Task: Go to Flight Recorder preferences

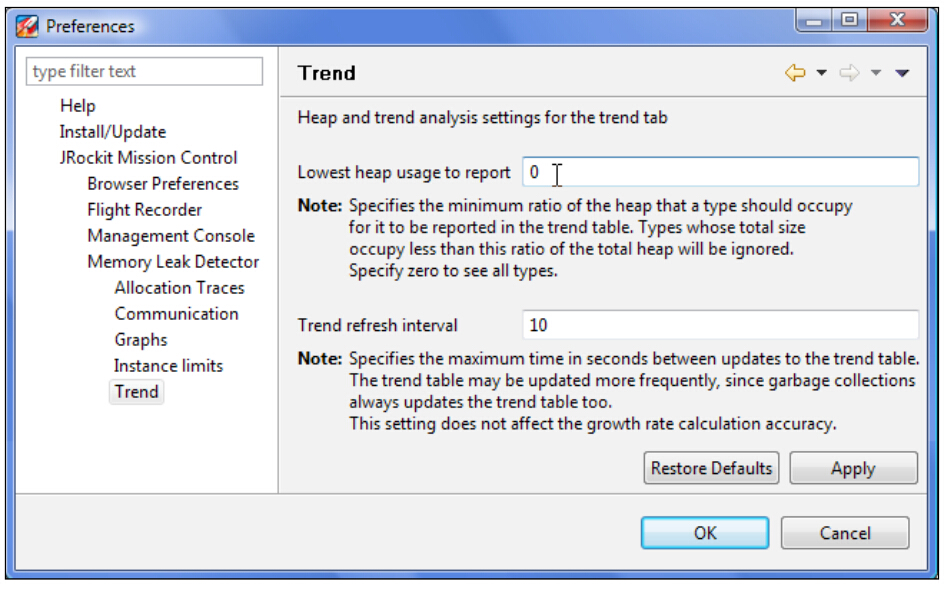Action: click(144, 210)
